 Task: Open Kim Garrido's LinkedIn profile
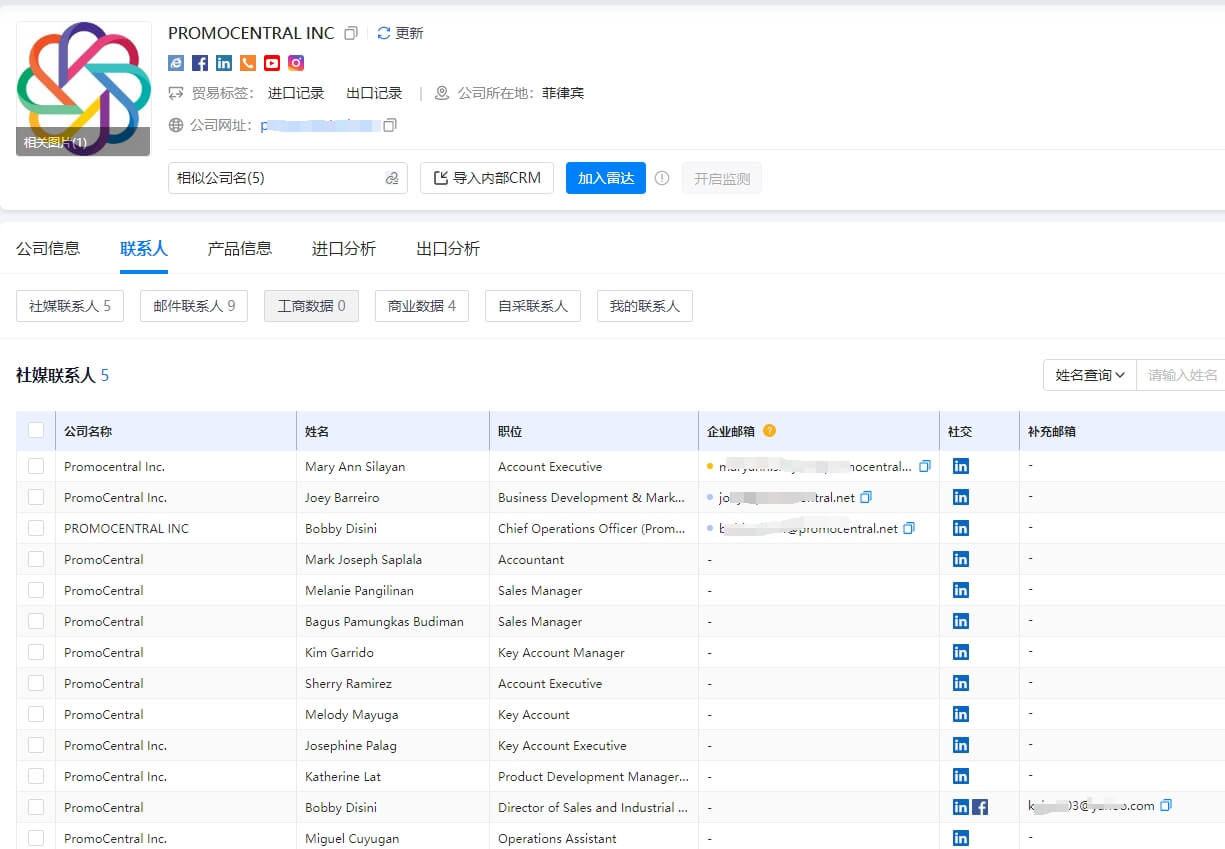961,652
